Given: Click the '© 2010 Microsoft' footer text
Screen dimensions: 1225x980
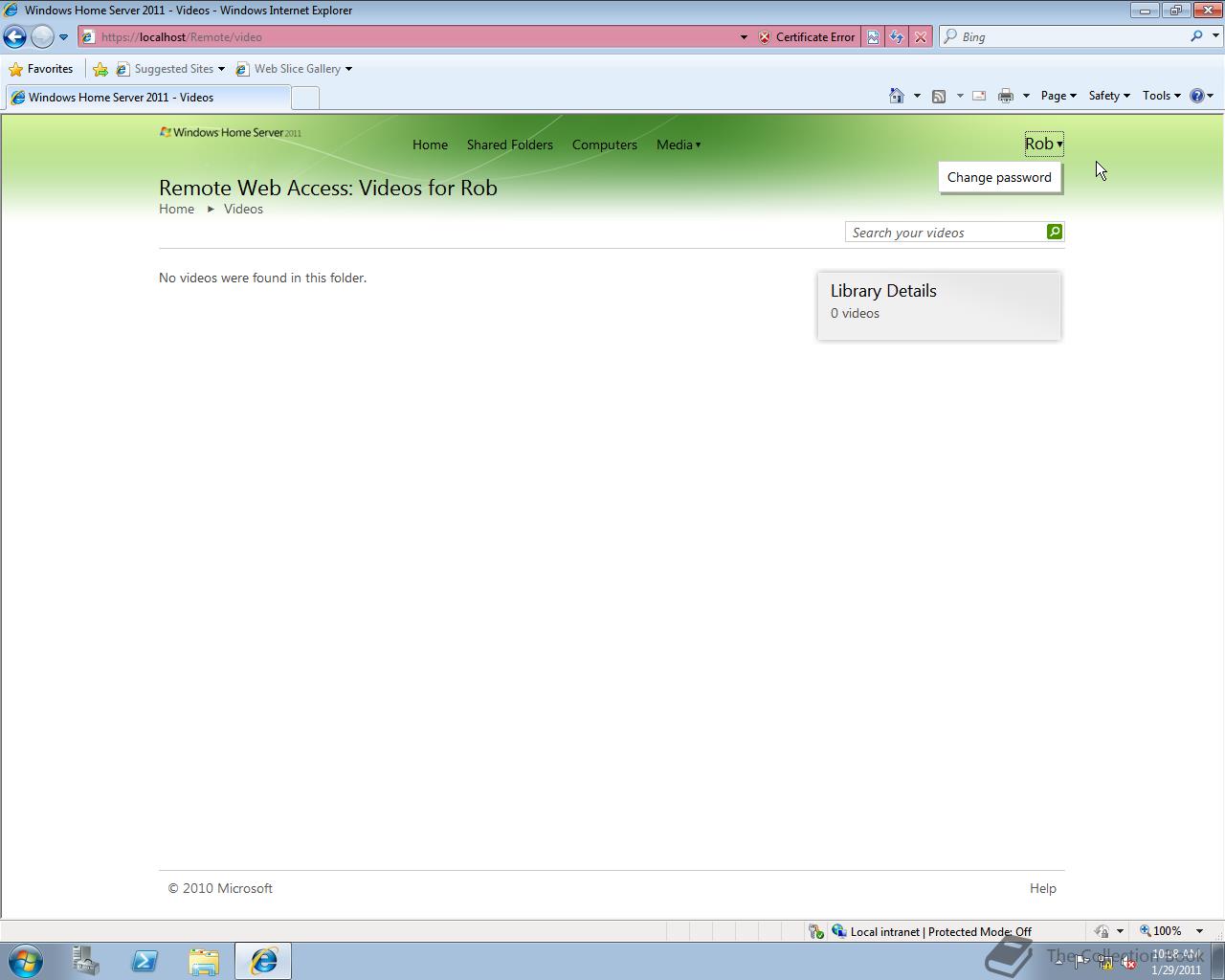Looking at the screenshot, I should (x=220, y=888).
